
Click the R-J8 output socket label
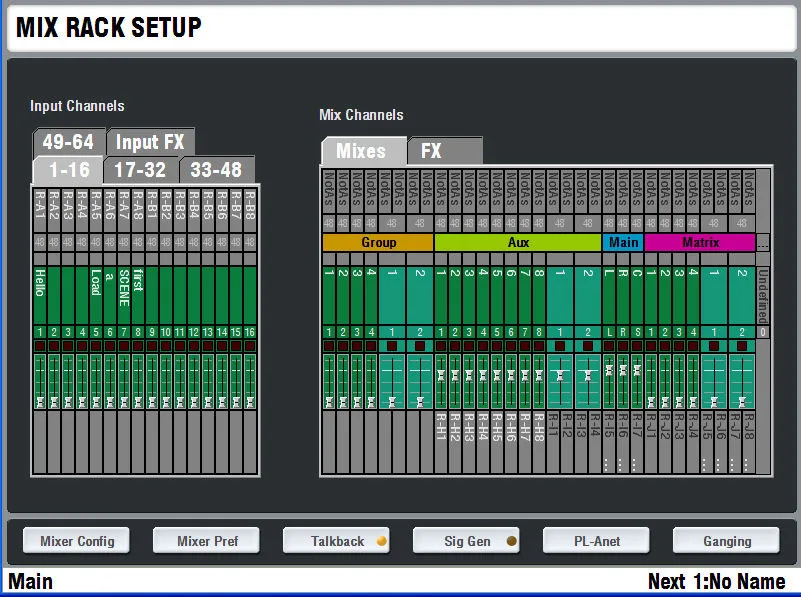tap(749, 442)
